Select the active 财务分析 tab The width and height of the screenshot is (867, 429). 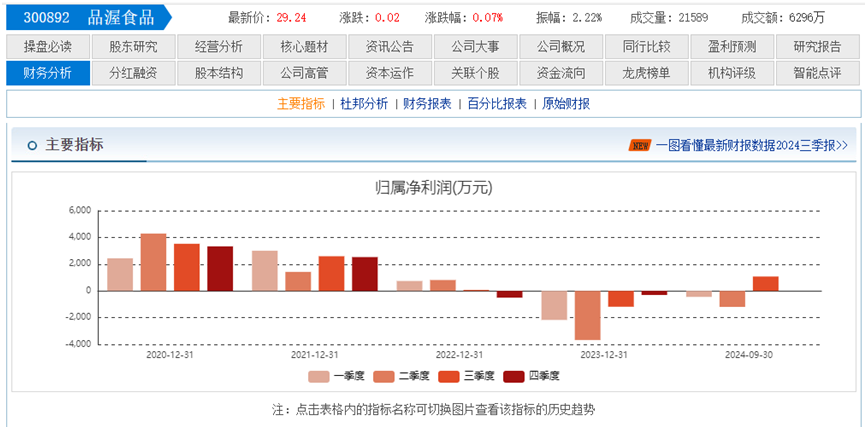click(x=48, y=73)
